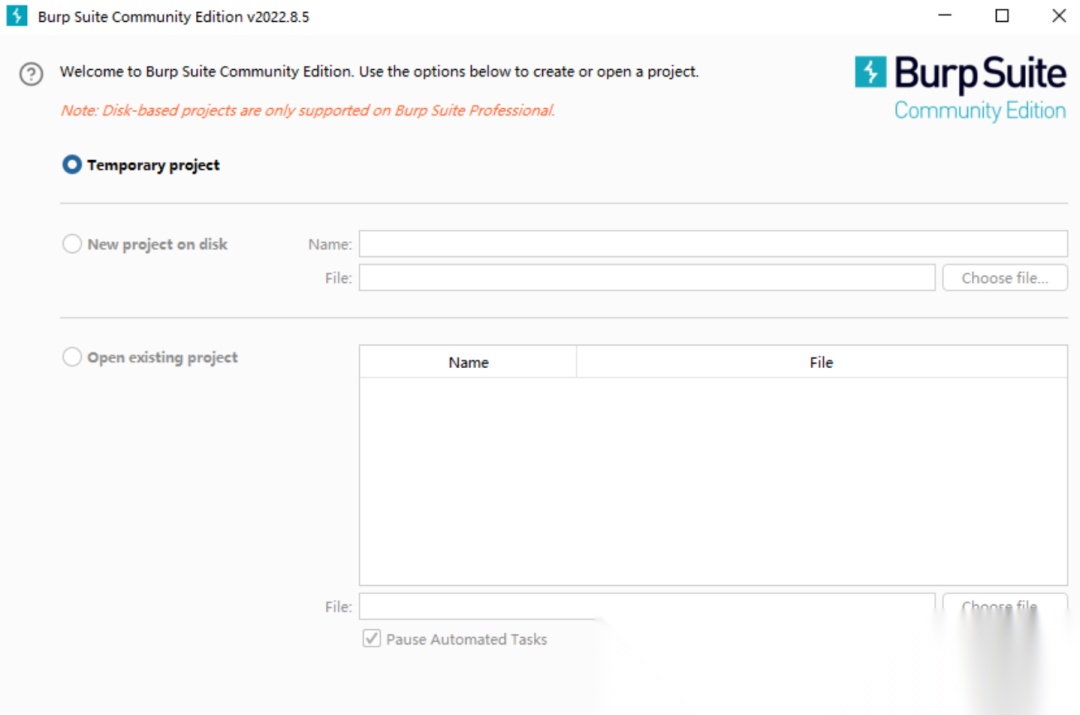Sort by the File column header
The width and height of the screenshot is (1080, 715).
tap(821, 362)
